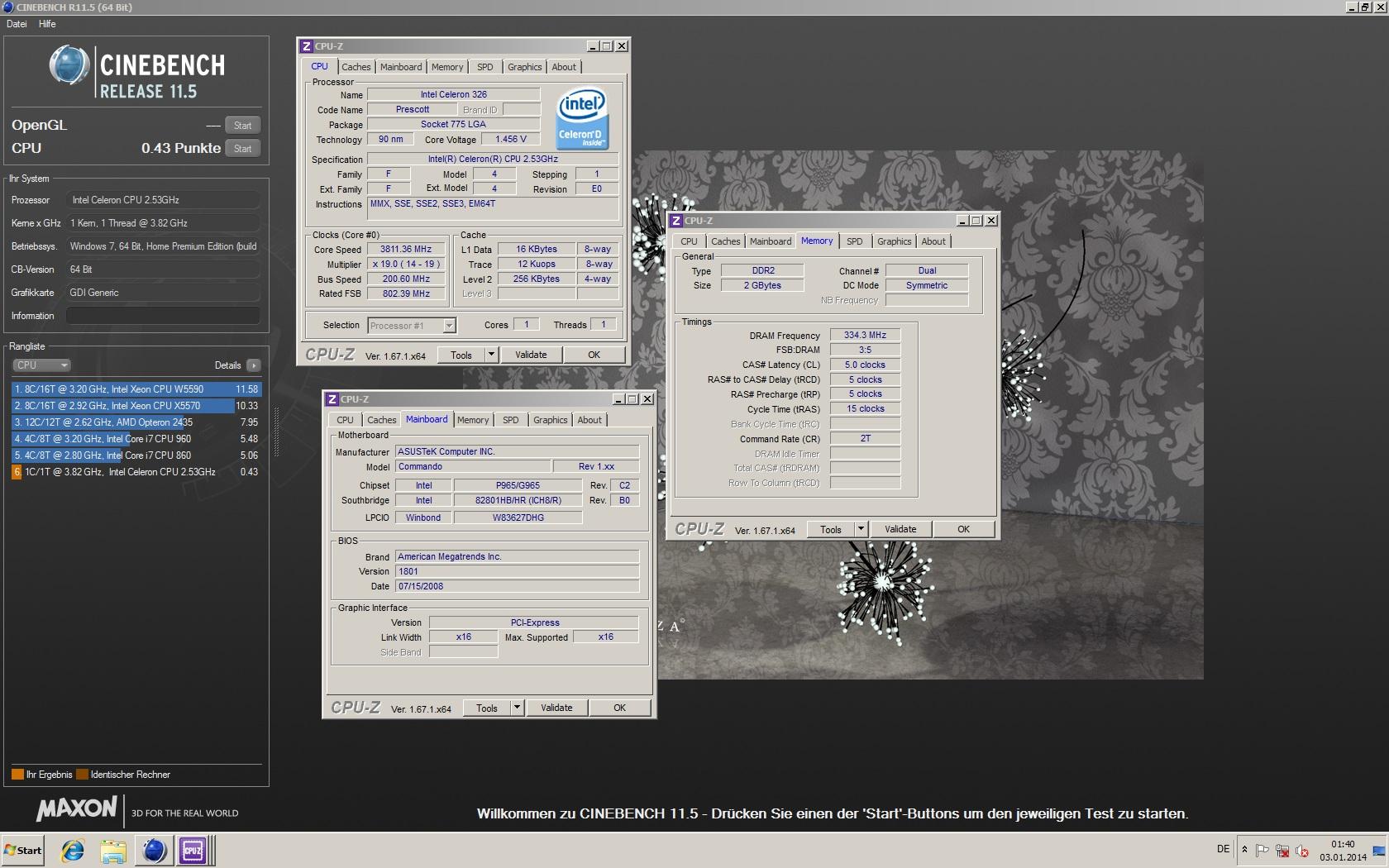Expand Tools dropdown arrow in Memory window
This screenshot has width=1389, height=868.
click(x=861, y=529)
